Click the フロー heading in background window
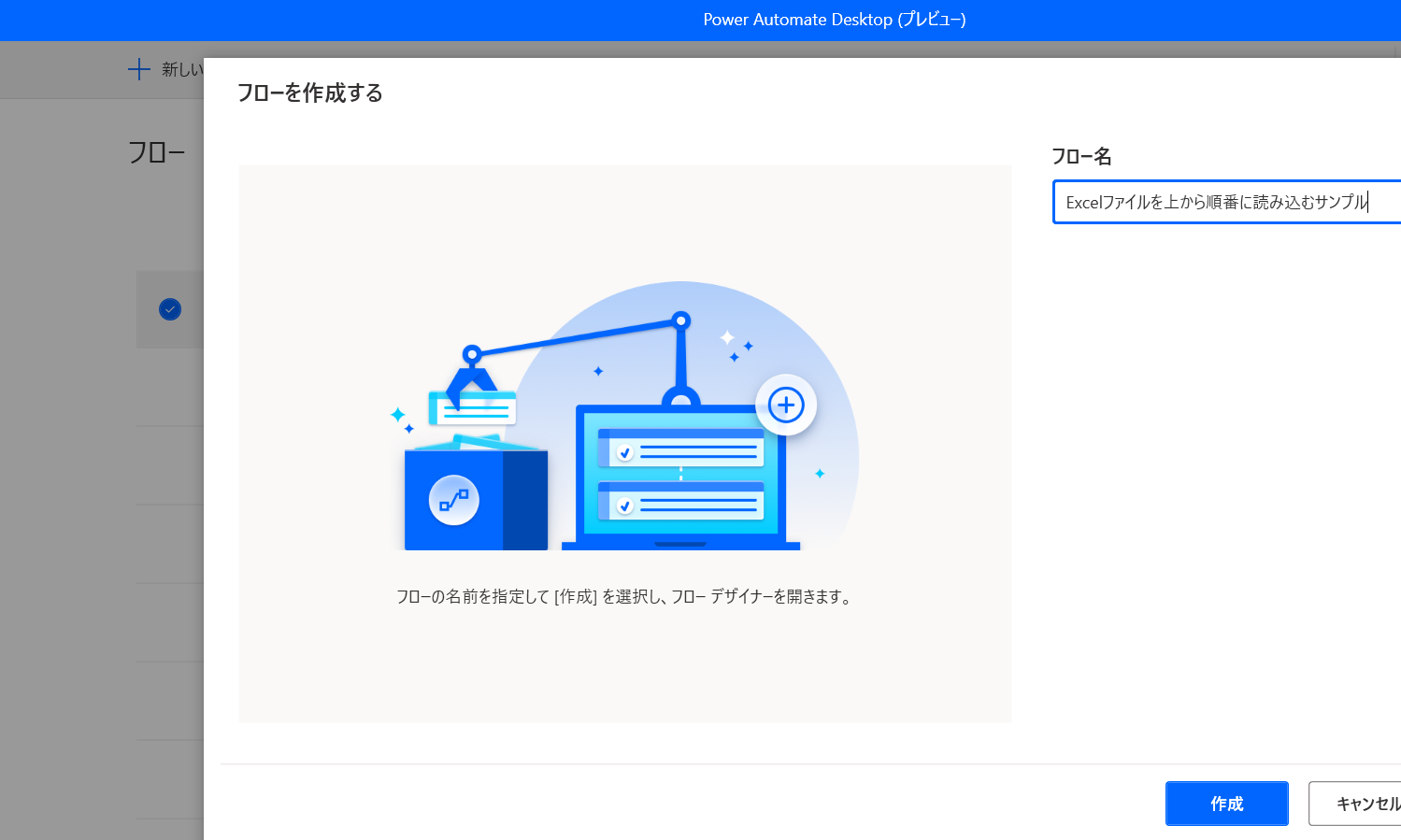 (156, 152)
